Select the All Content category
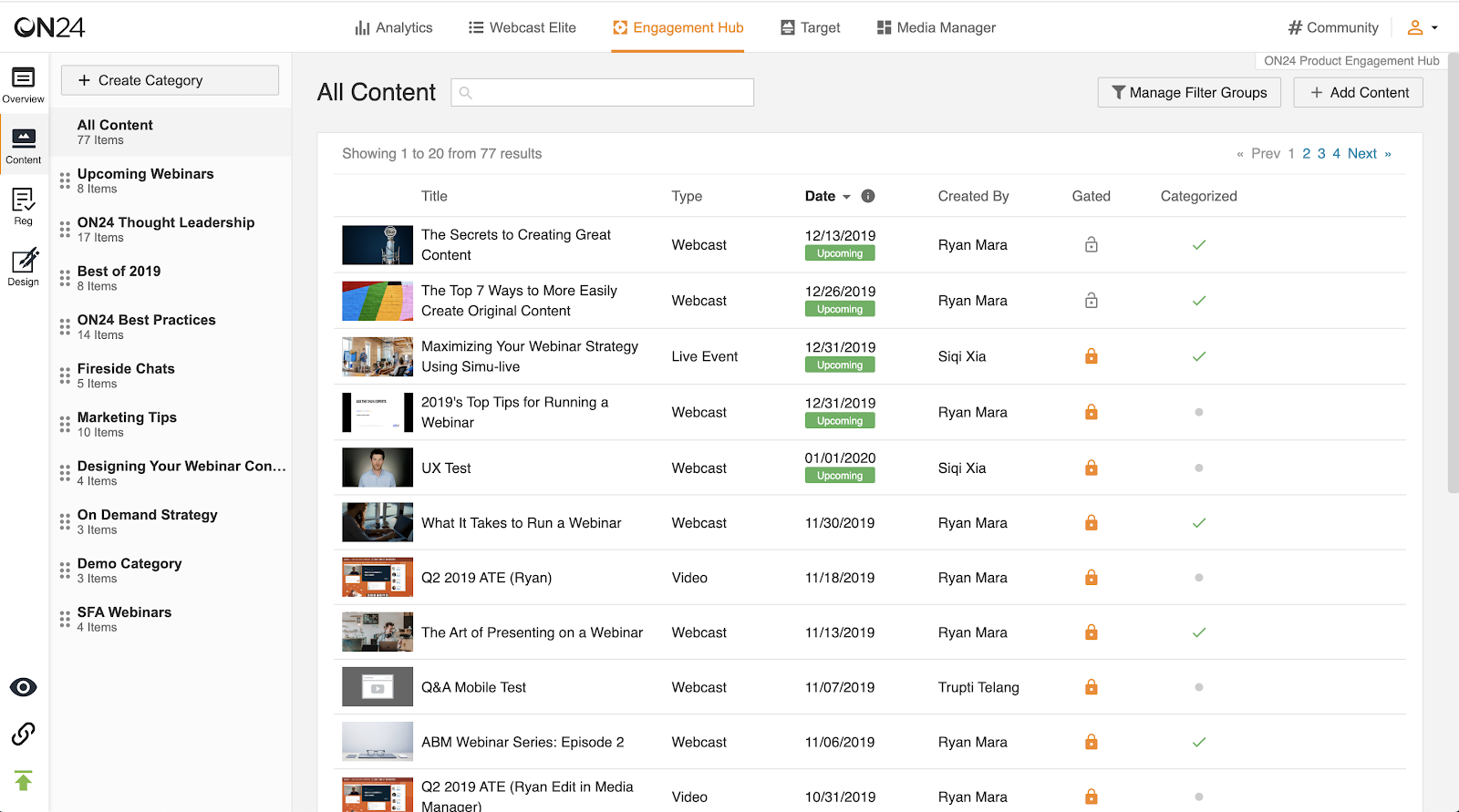Image resolution: width=1459 pixels, height=812 pixels. pyautogui.click(x=171, y=131)
